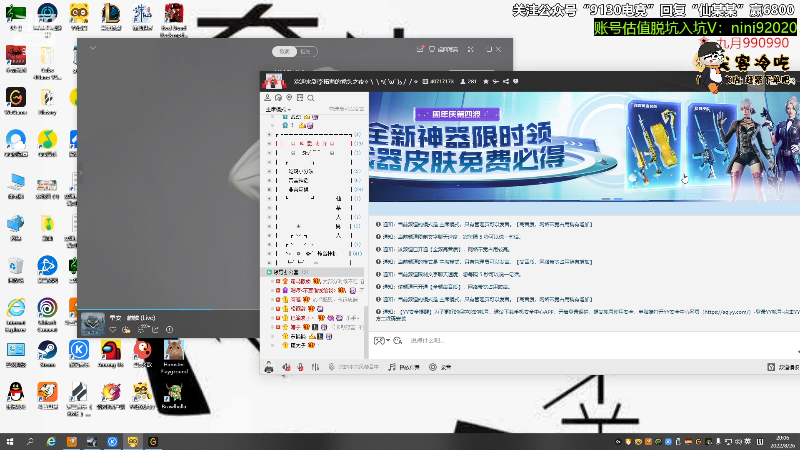Click the location pin icon in YY sidebar toolbar

coord(289,97)
